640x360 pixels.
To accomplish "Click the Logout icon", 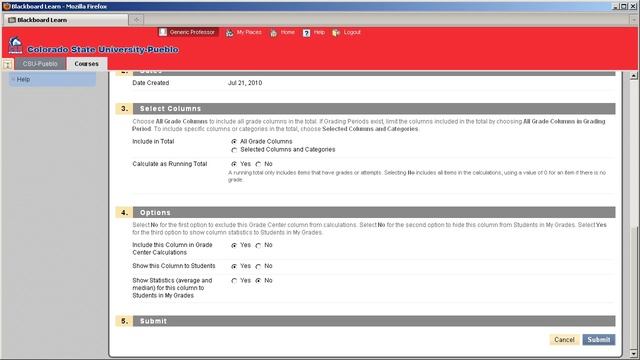I will [336, 33].
